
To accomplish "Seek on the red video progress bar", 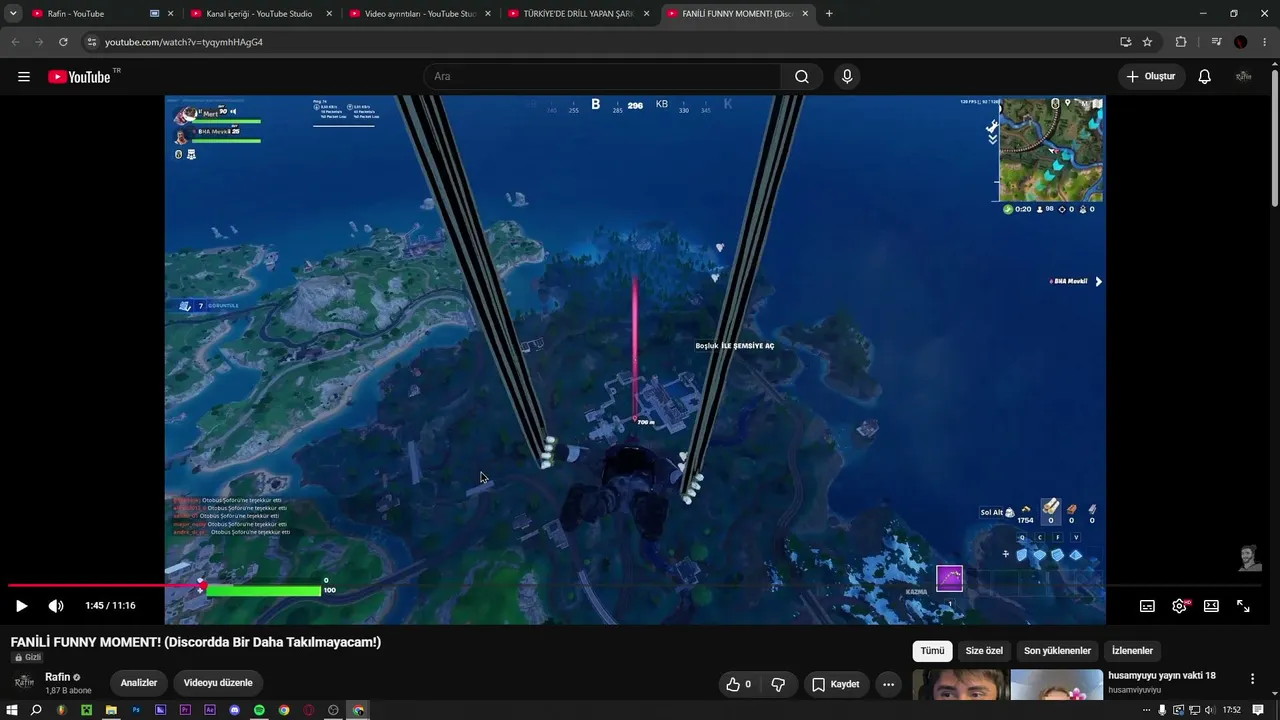I will coord(634,585).
